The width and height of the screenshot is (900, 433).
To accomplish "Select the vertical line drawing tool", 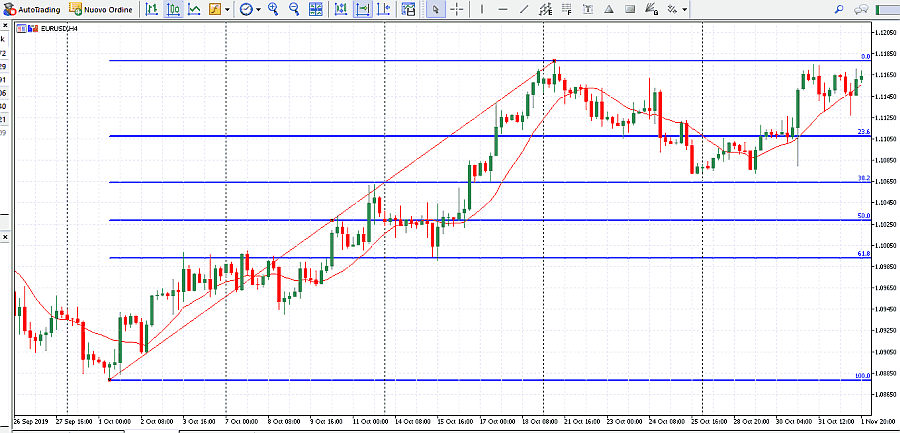I will pos(481,9).
